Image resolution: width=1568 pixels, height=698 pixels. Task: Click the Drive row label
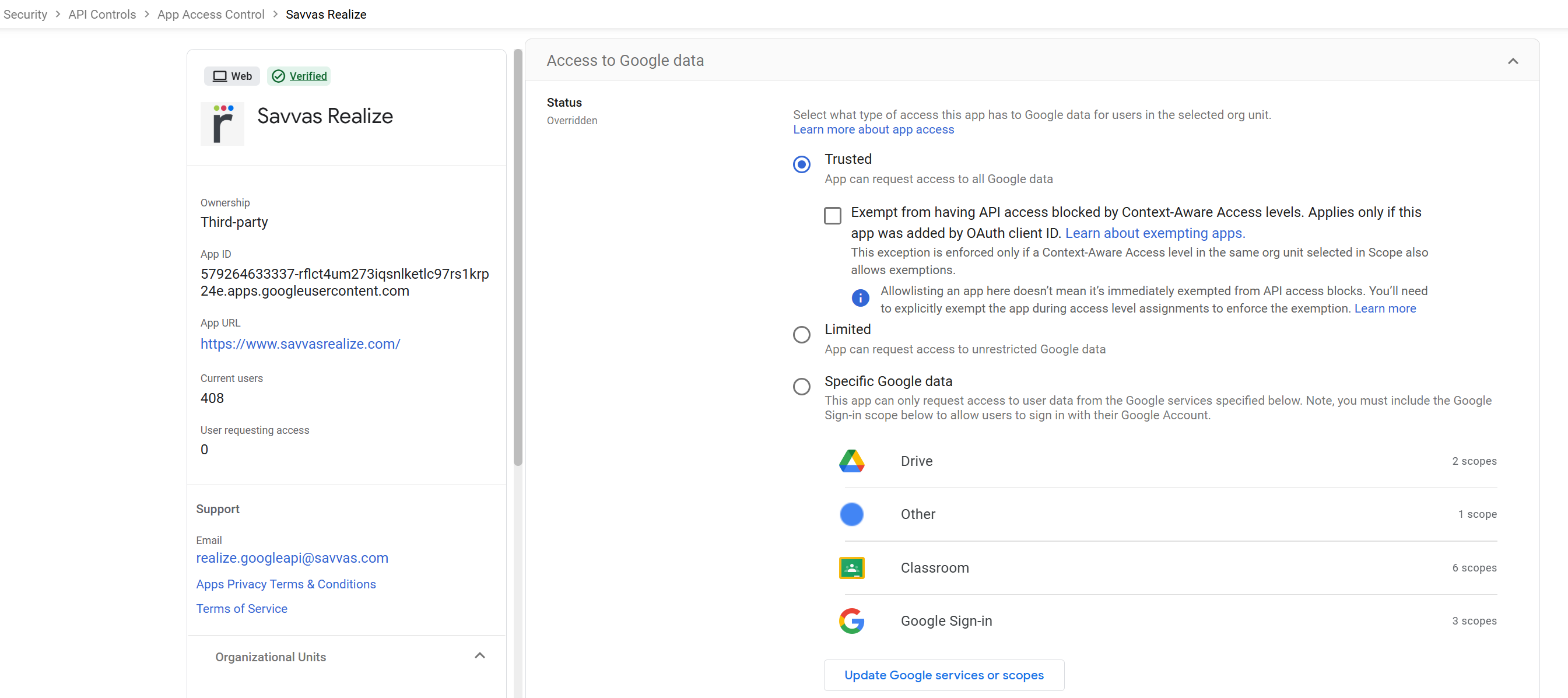pyautogui.click(x=916, y=461)
